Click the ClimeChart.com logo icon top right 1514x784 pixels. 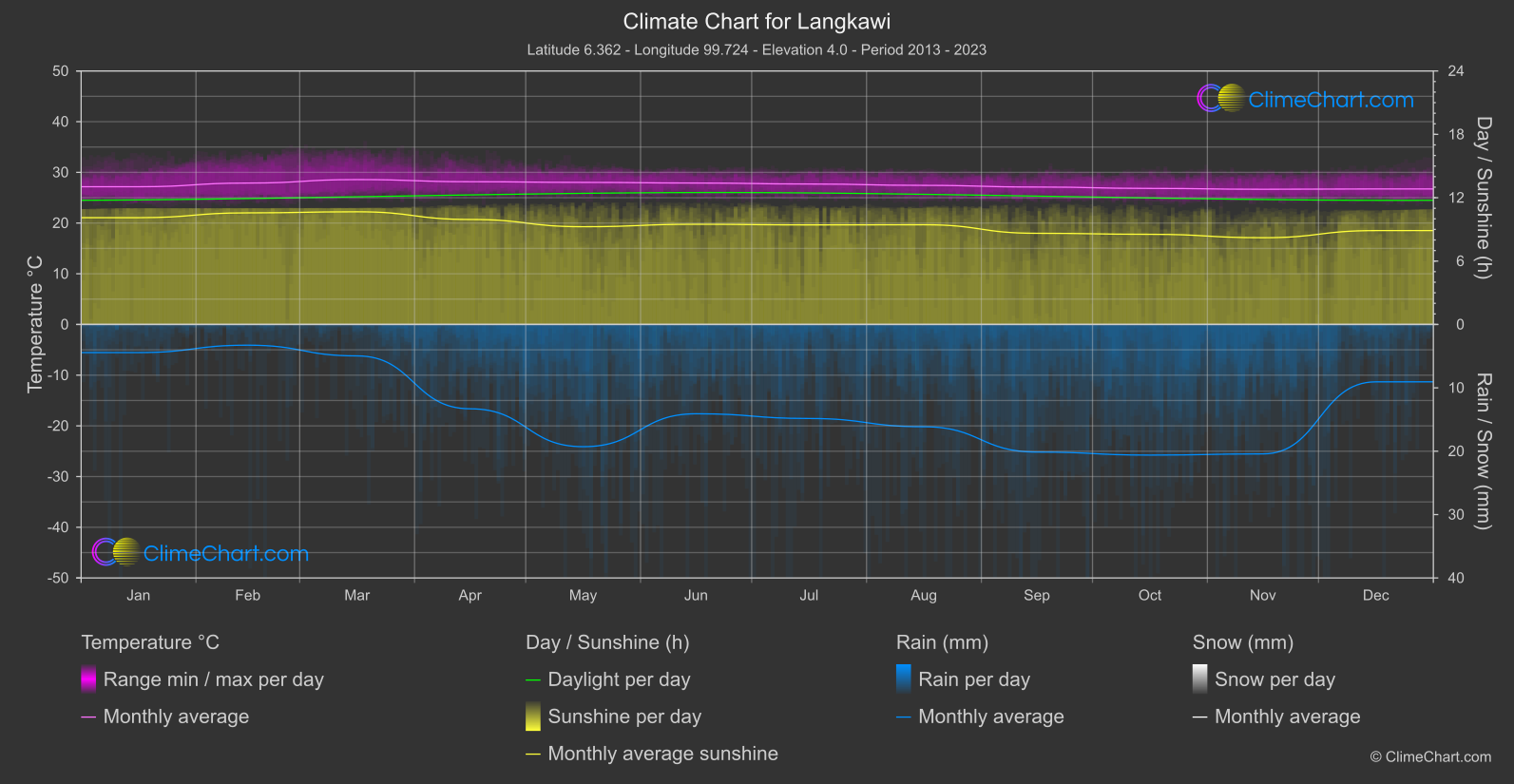click(1220, 98)
